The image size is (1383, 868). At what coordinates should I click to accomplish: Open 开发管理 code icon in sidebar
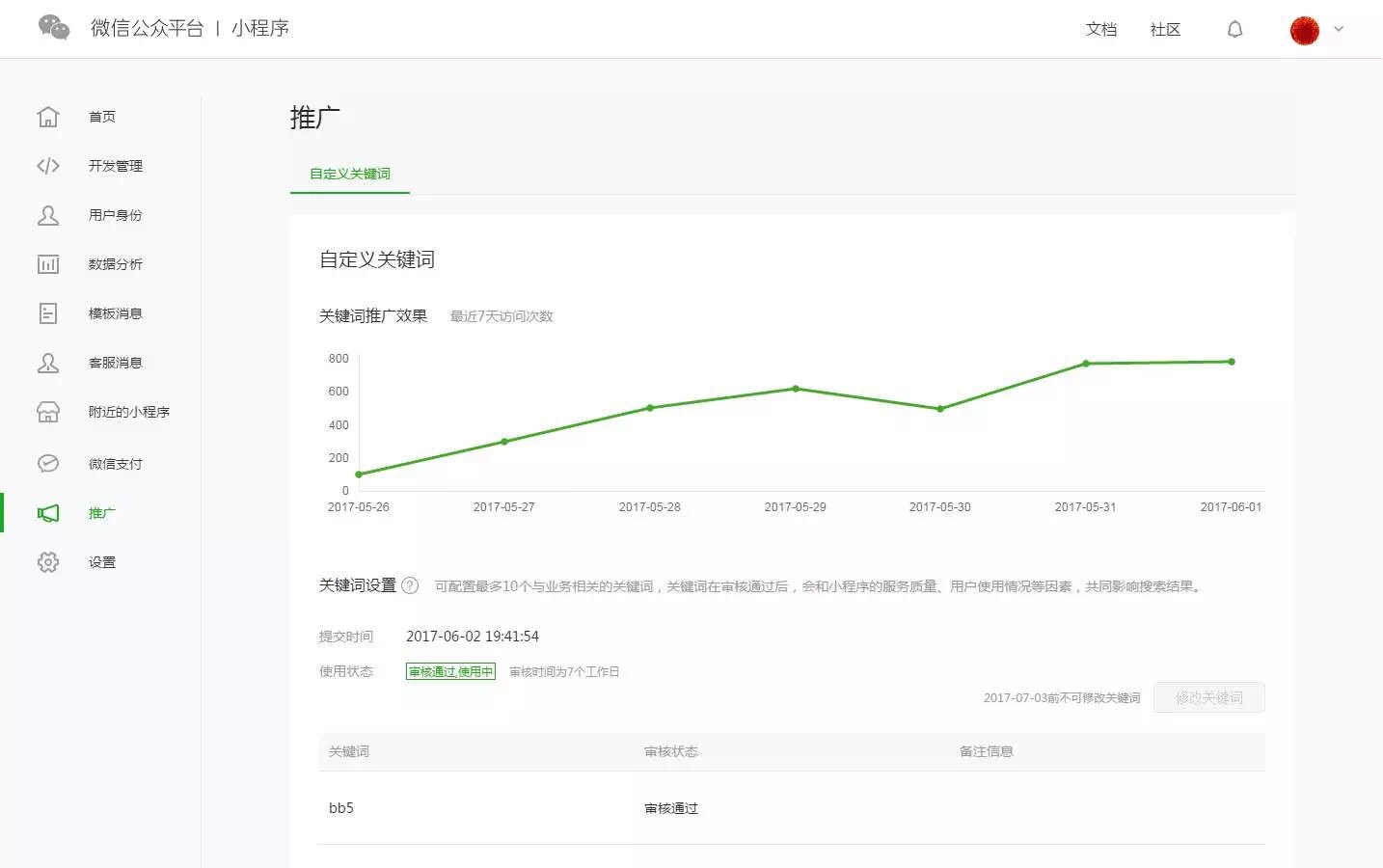tap(48, 166)
